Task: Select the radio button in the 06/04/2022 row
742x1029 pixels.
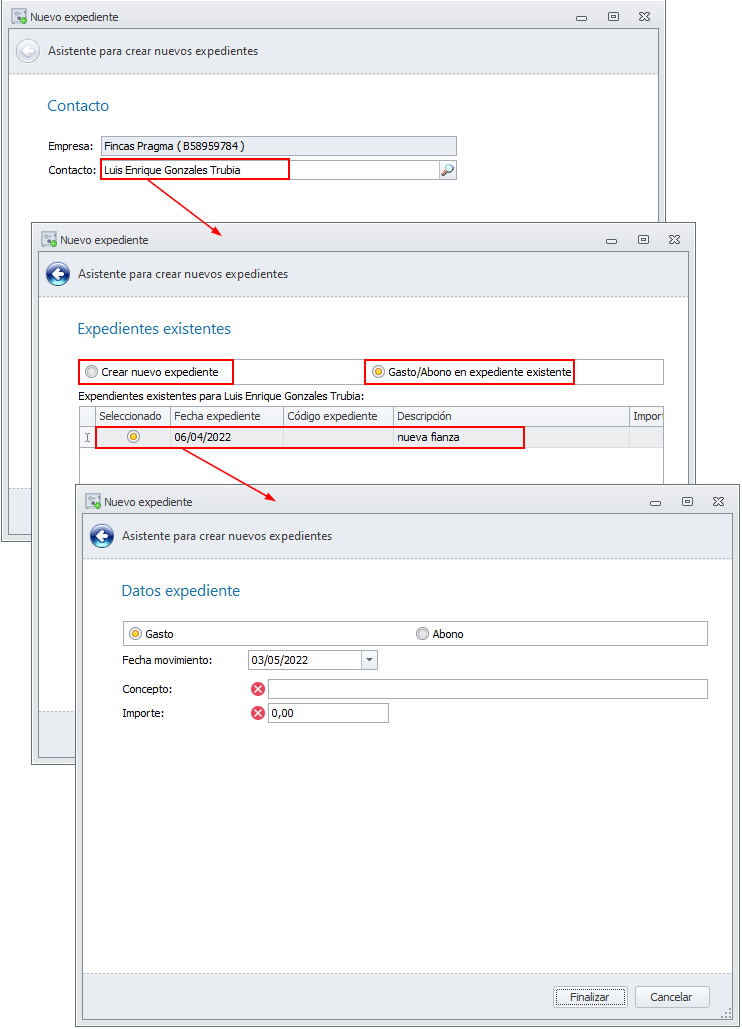Action: click(x=133, y=436)
